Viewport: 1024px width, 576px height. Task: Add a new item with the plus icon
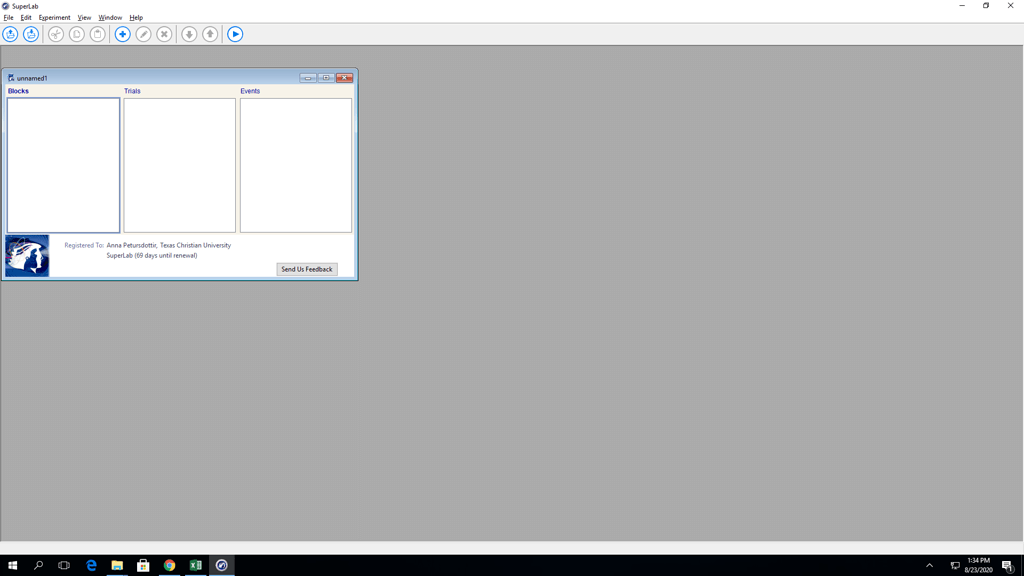122,34
